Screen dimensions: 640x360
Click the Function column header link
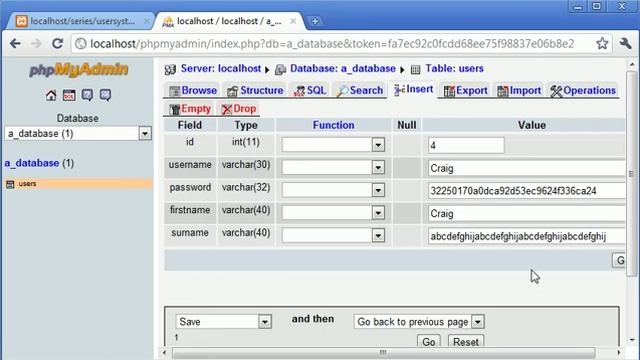[x=333, y=125]
